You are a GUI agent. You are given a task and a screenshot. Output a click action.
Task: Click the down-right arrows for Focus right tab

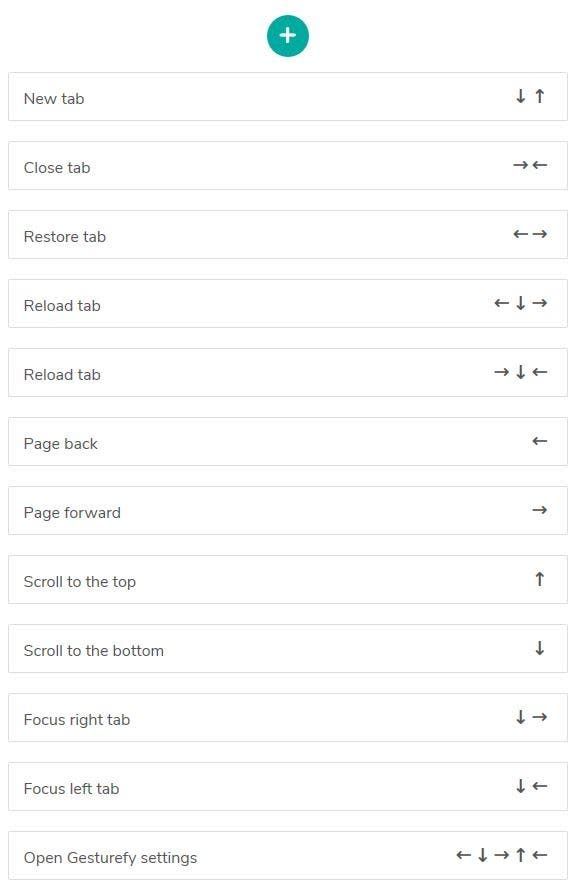point(531,717)
